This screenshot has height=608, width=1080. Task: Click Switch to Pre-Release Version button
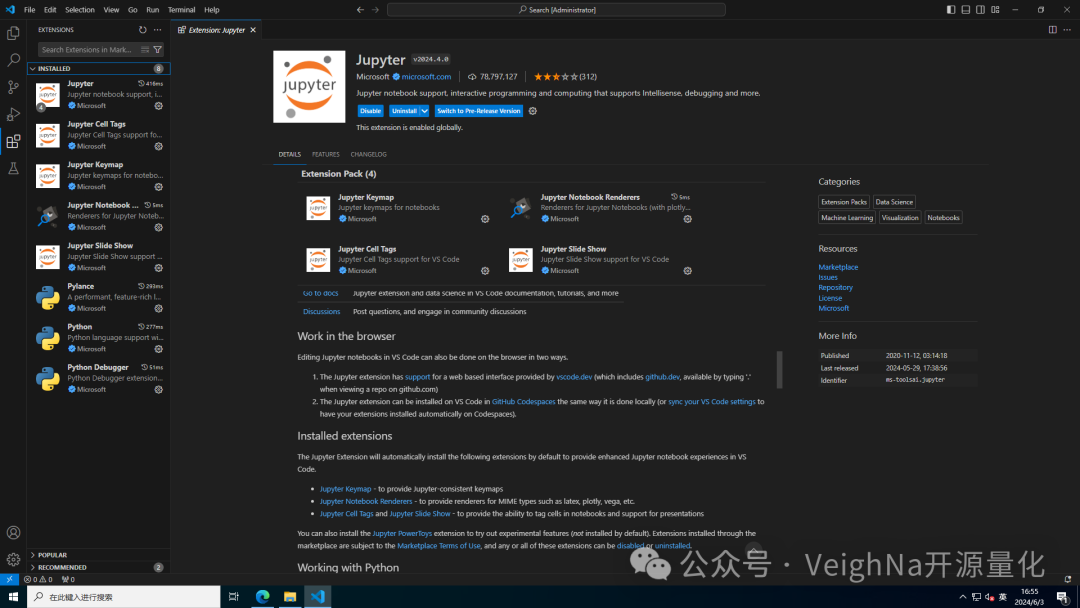[479, 111]
